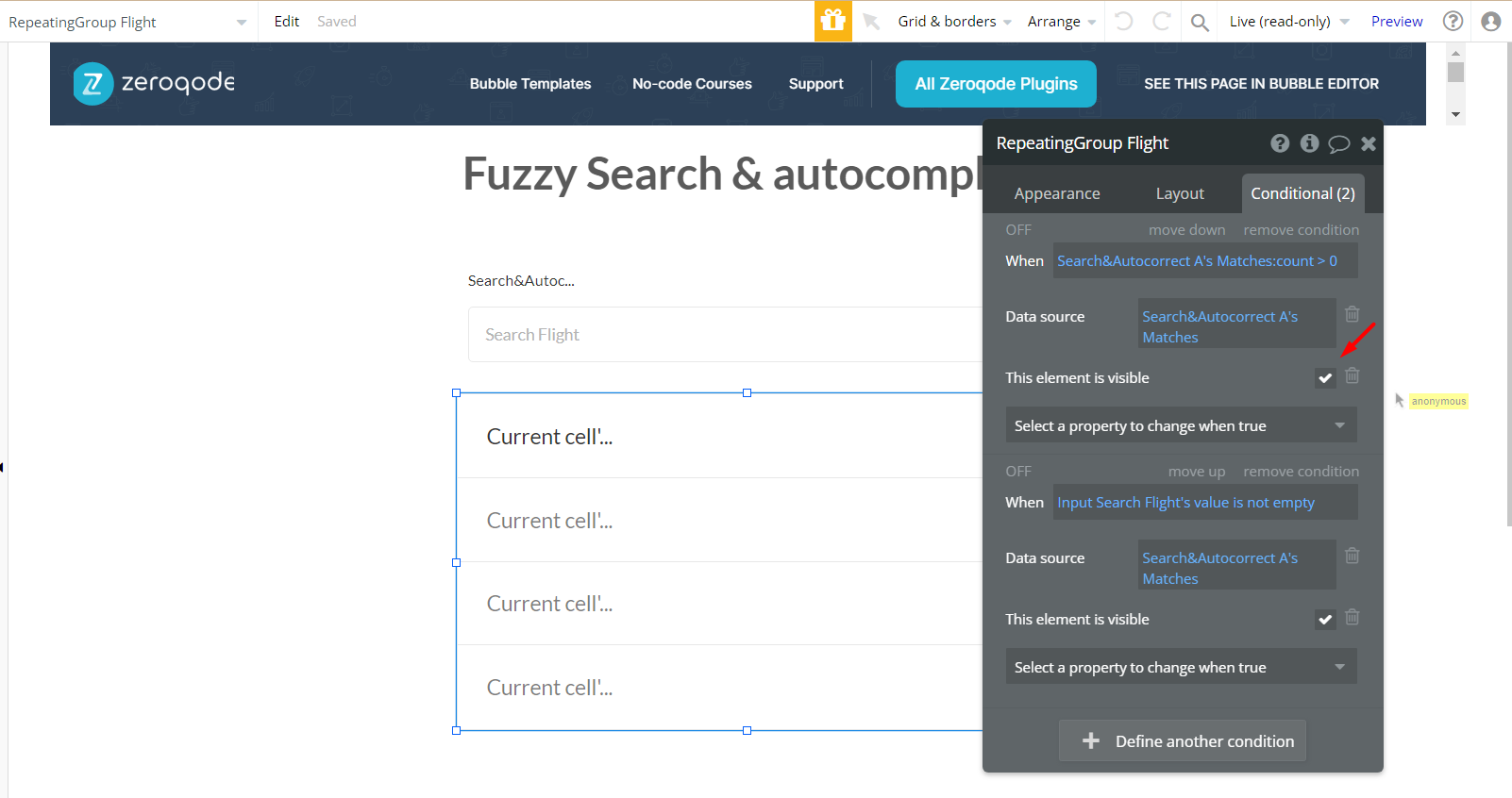Image resolution: width=1512 pixels, height=798 pixels.
Task: Delete second condition's visible property
Action: 1352,617
